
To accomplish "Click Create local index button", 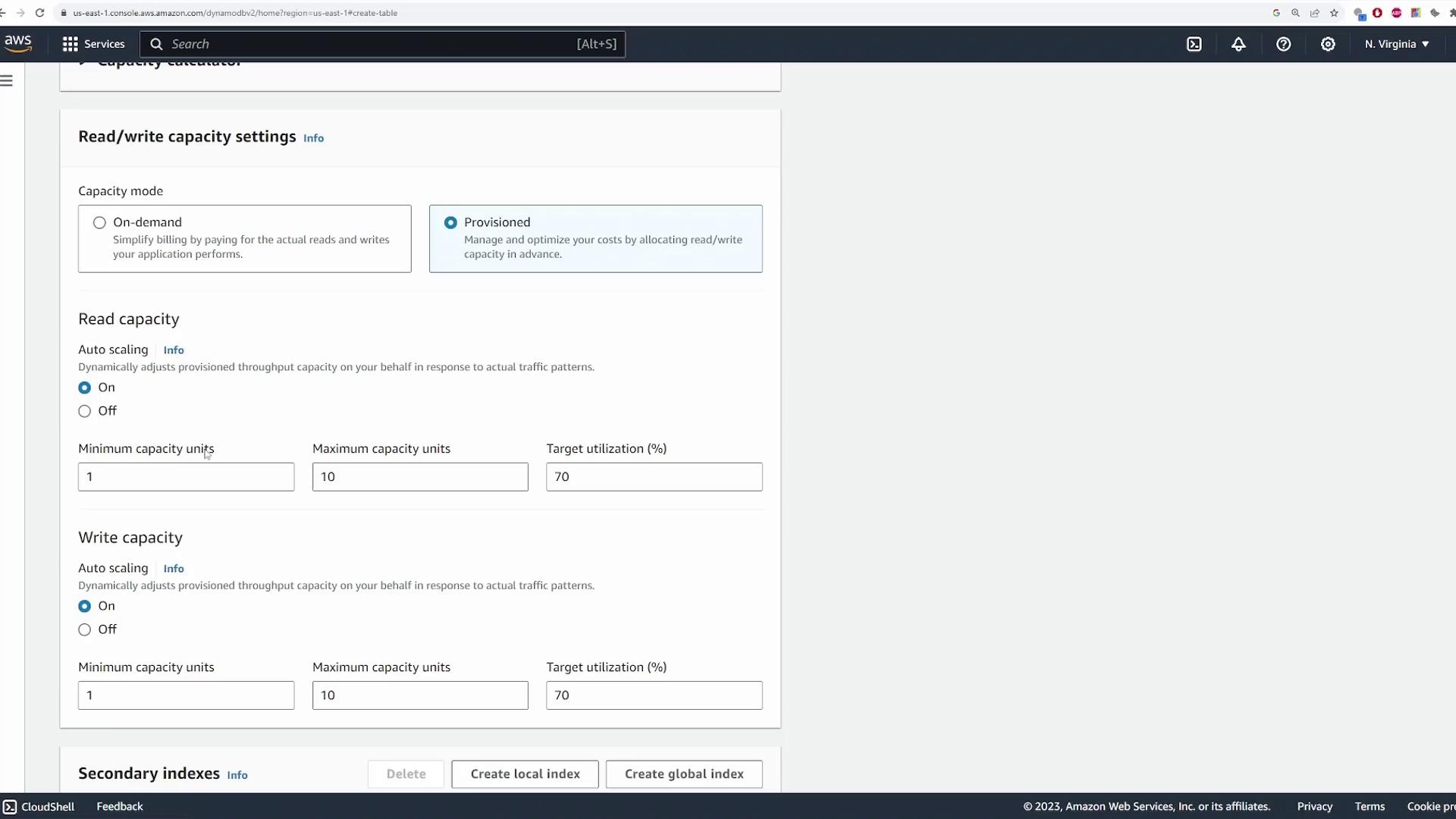I will point(525,773).
